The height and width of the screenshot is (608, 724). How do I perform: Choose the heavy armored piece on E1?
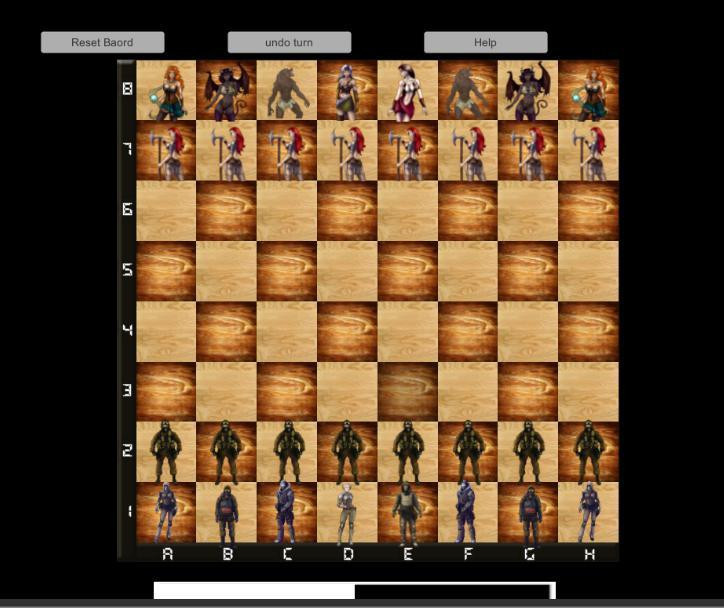[x=408, y=512]
